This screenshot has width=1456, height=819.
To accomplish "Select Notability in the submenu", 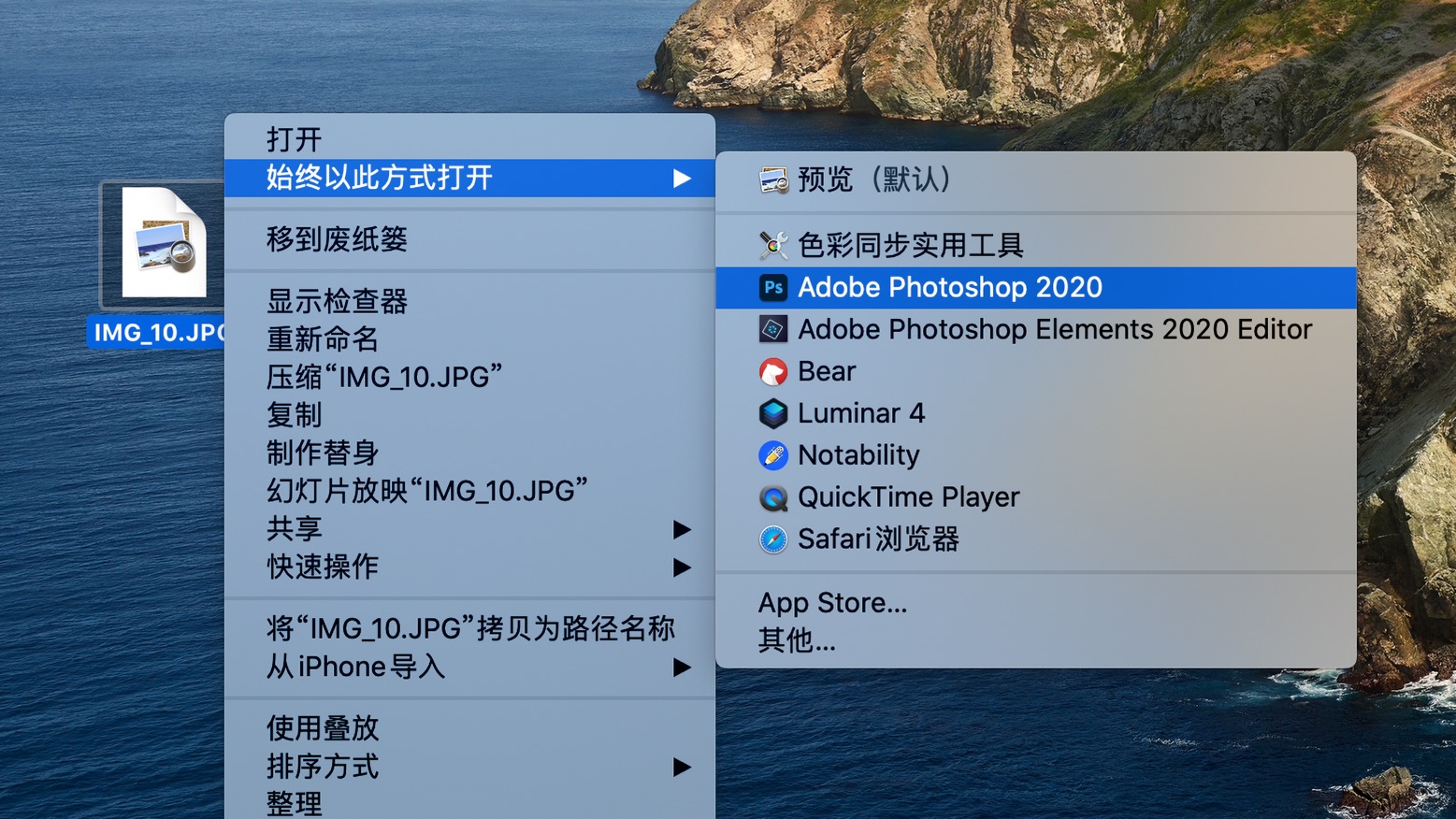I will click(x=1036, y=455).
